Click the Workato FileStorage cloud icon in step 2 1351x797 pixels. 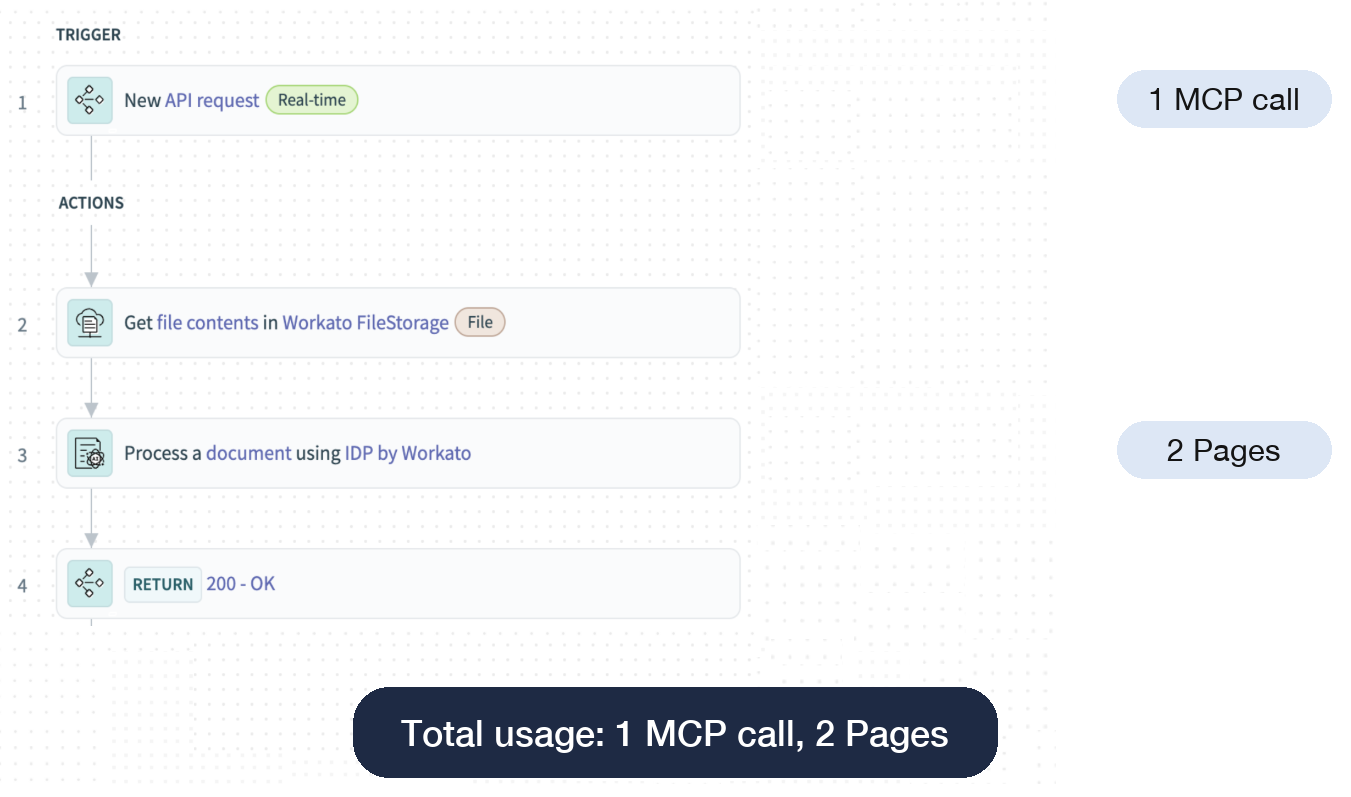click(x=90, y=323)
